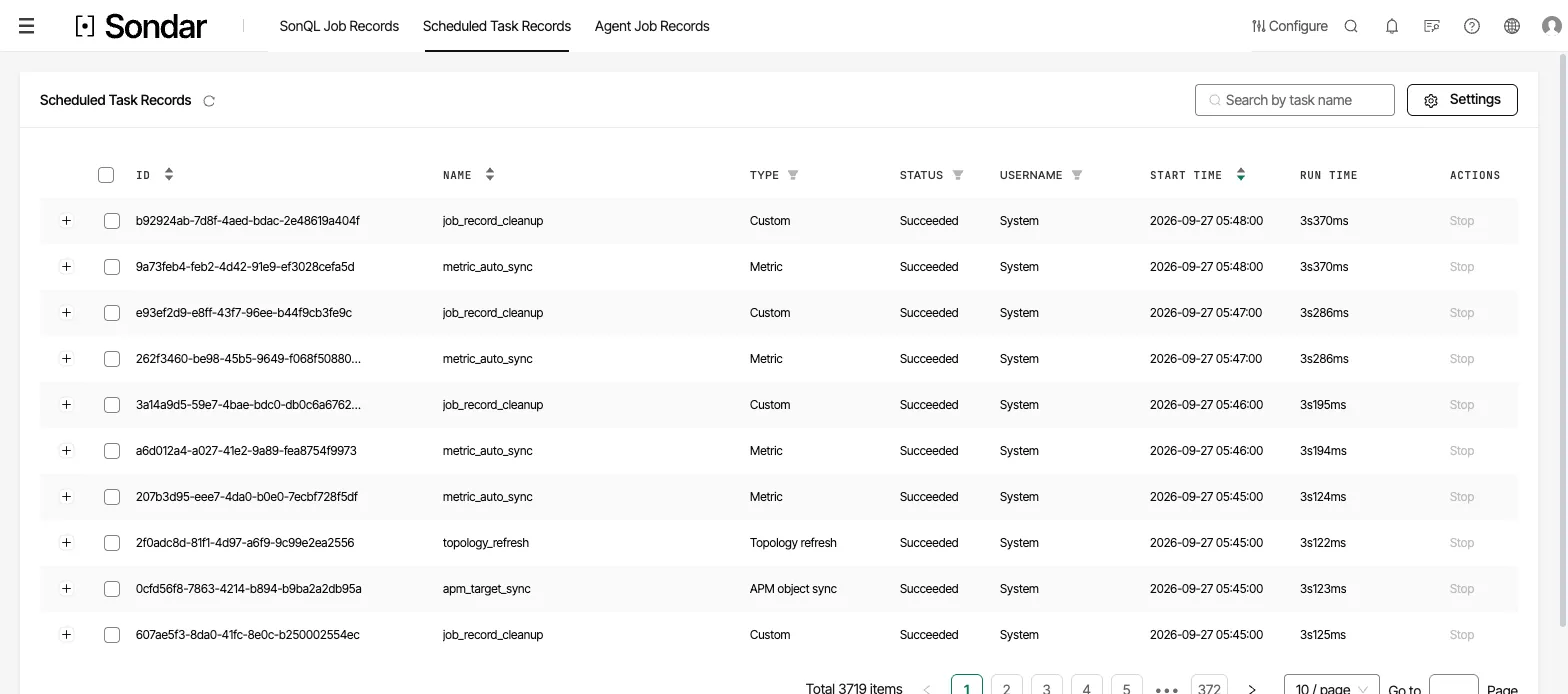Switch to SonQL Job Records tab
Screen dimensions: 1568x694
coord(339,26)
